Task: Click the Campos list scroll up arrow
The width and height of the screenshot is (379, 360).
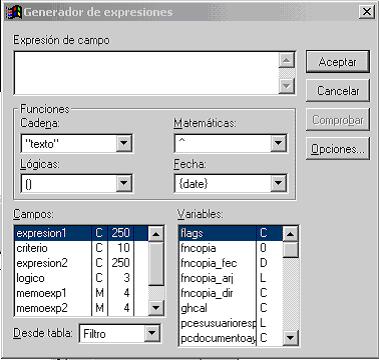Action: (x=156, y=234)
